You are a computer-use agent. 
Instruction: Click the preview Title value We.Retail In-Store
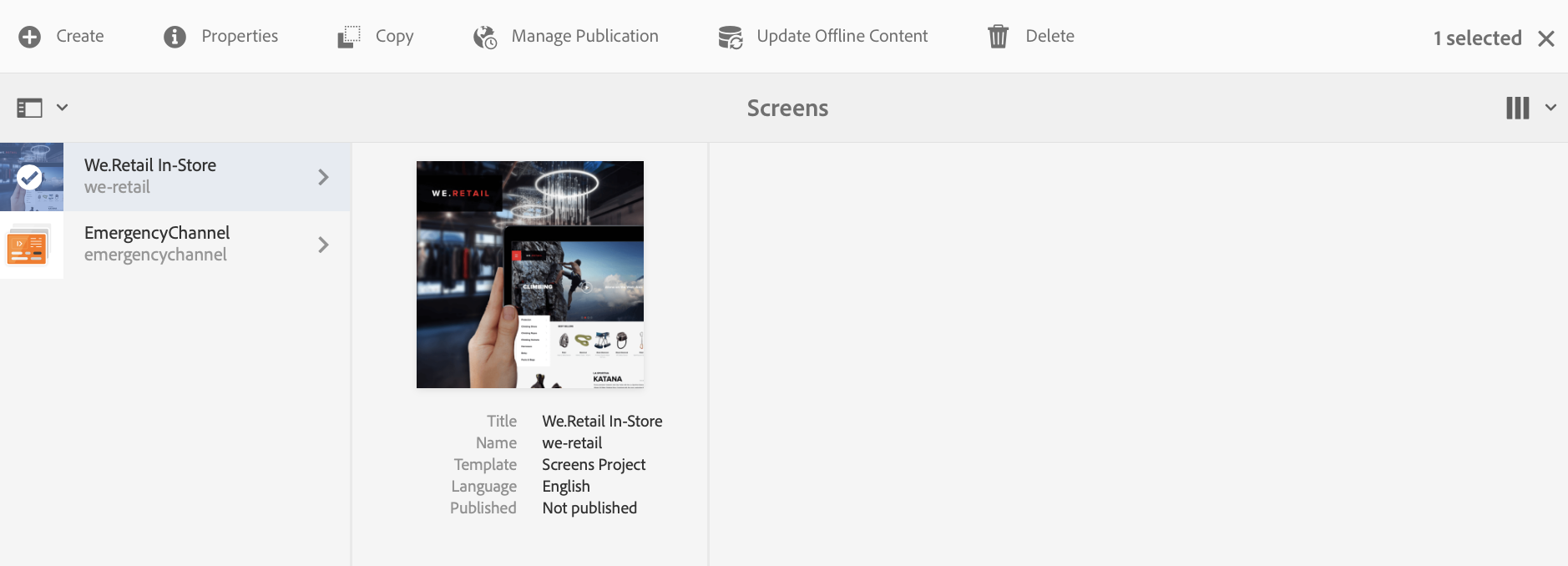click(602, 421)
